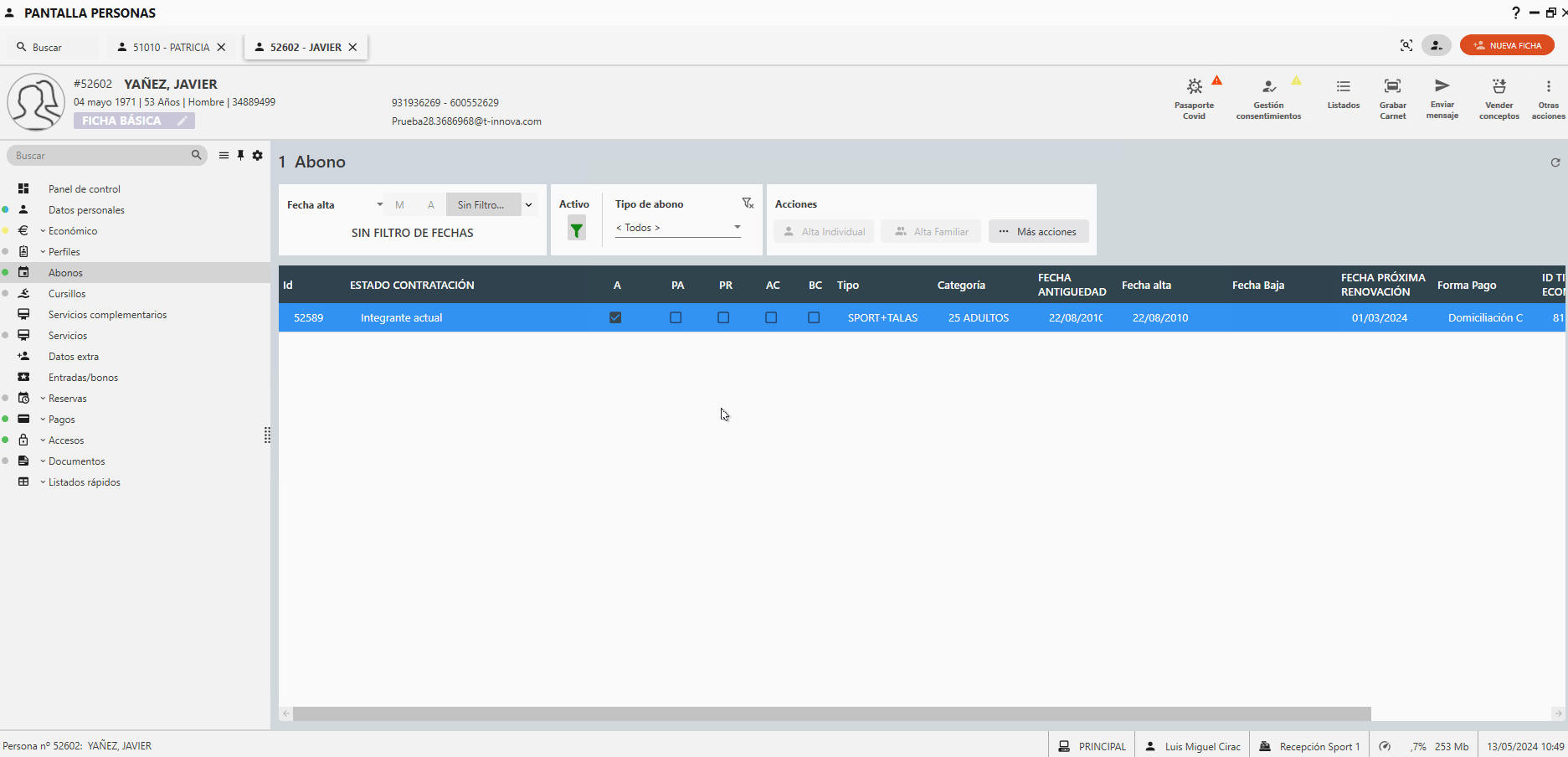Click the face scan icon near Nueva Ficha
Image resolution: width=1568 pixels, height=757 pixels.
tap(1406, 45)
